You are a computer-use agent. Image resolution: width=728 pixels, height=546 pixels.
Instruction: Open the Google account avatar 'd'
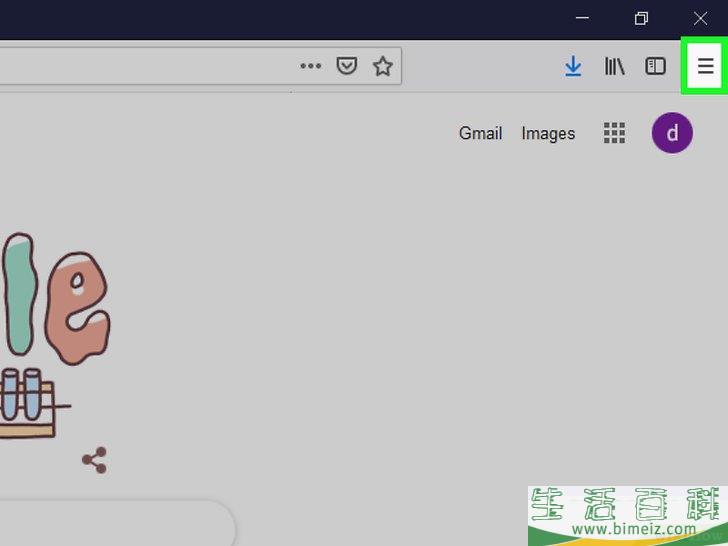click(x=672, y=133)
